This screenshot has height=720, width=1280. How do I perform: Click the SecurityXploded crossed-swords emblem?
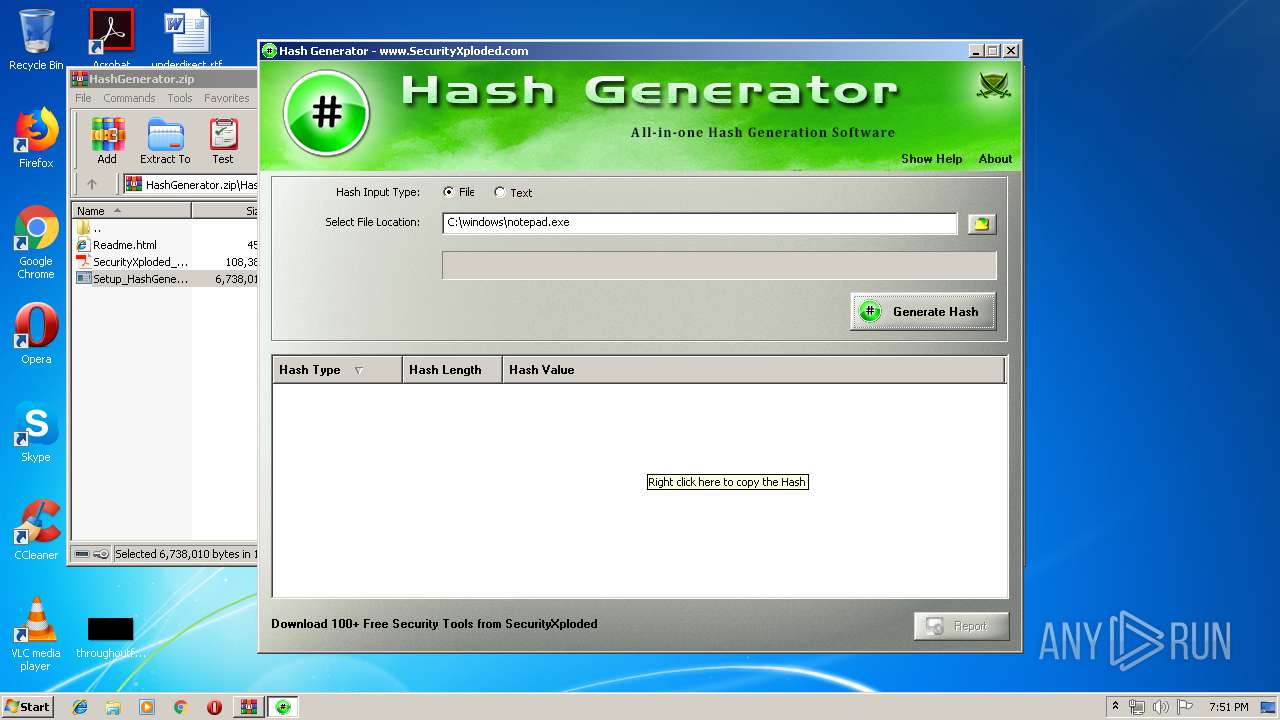pyautogui.click(x=993, y=86)
